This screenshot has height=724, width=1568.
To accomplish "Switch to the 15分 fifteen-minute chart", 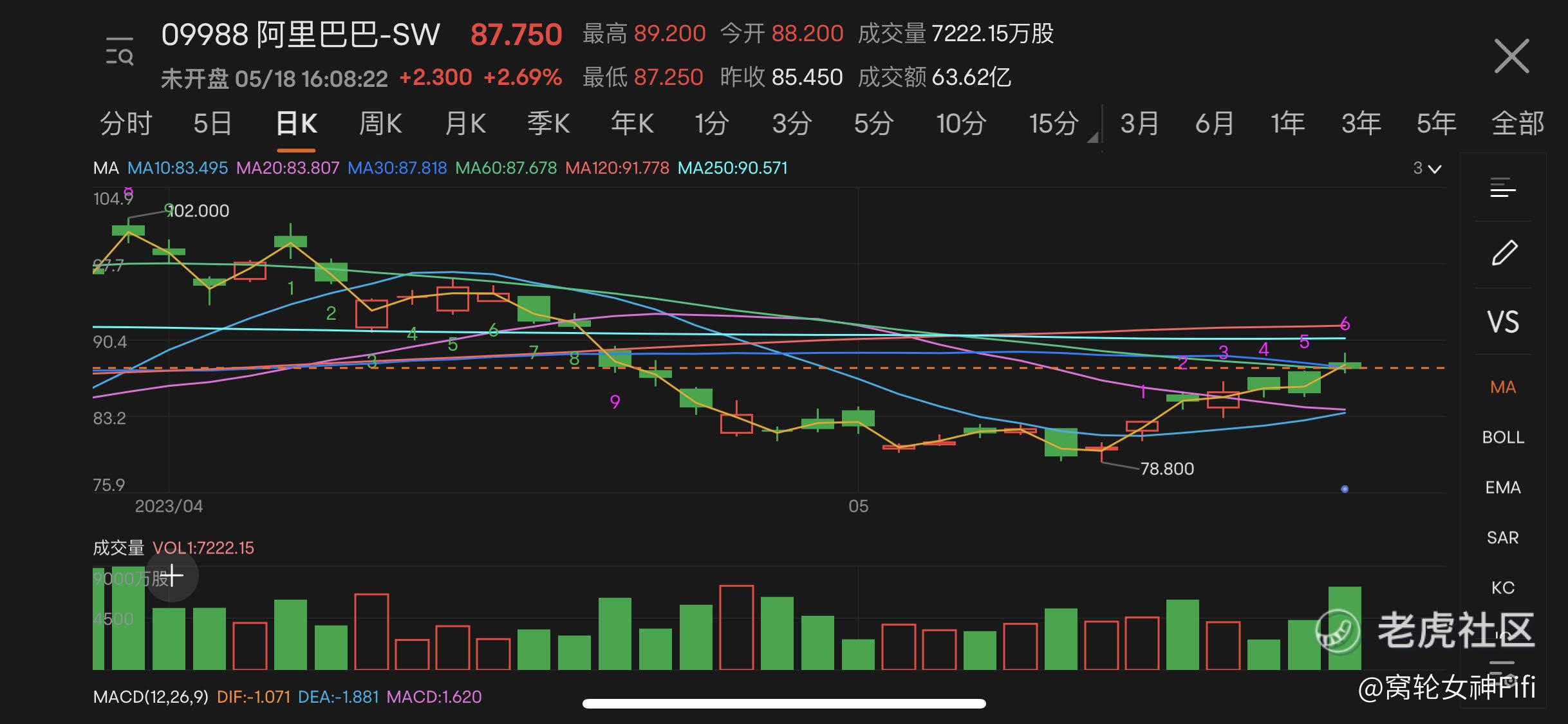I will [1054, 123].
